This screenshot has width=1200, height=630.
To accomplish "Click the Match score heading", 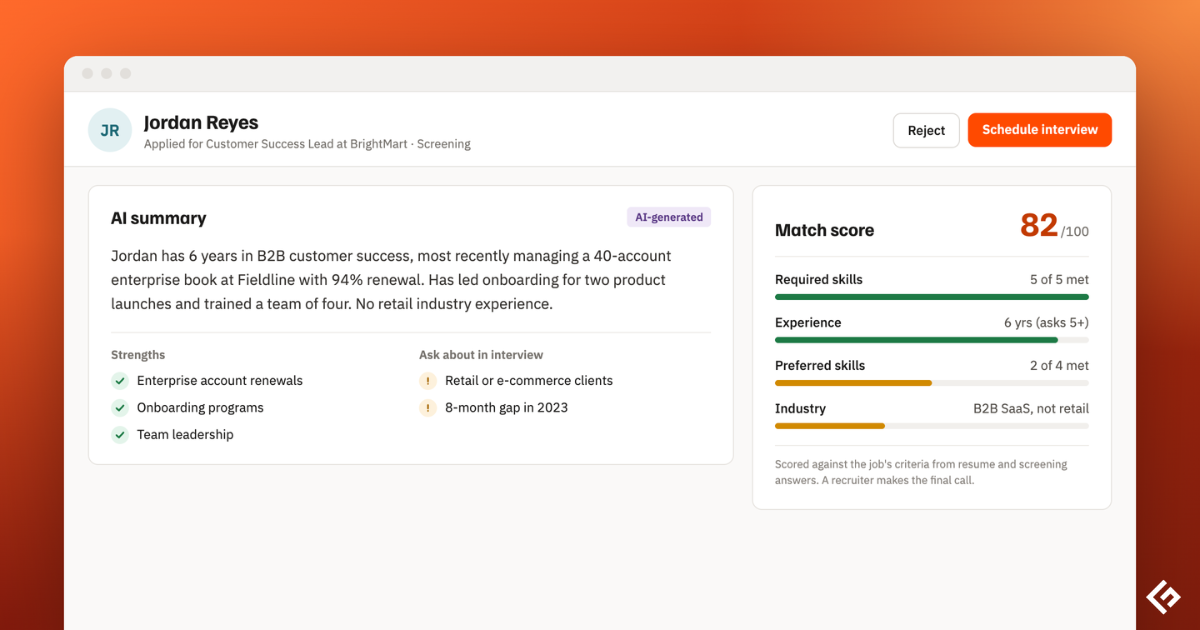I will tap(824, 230).
